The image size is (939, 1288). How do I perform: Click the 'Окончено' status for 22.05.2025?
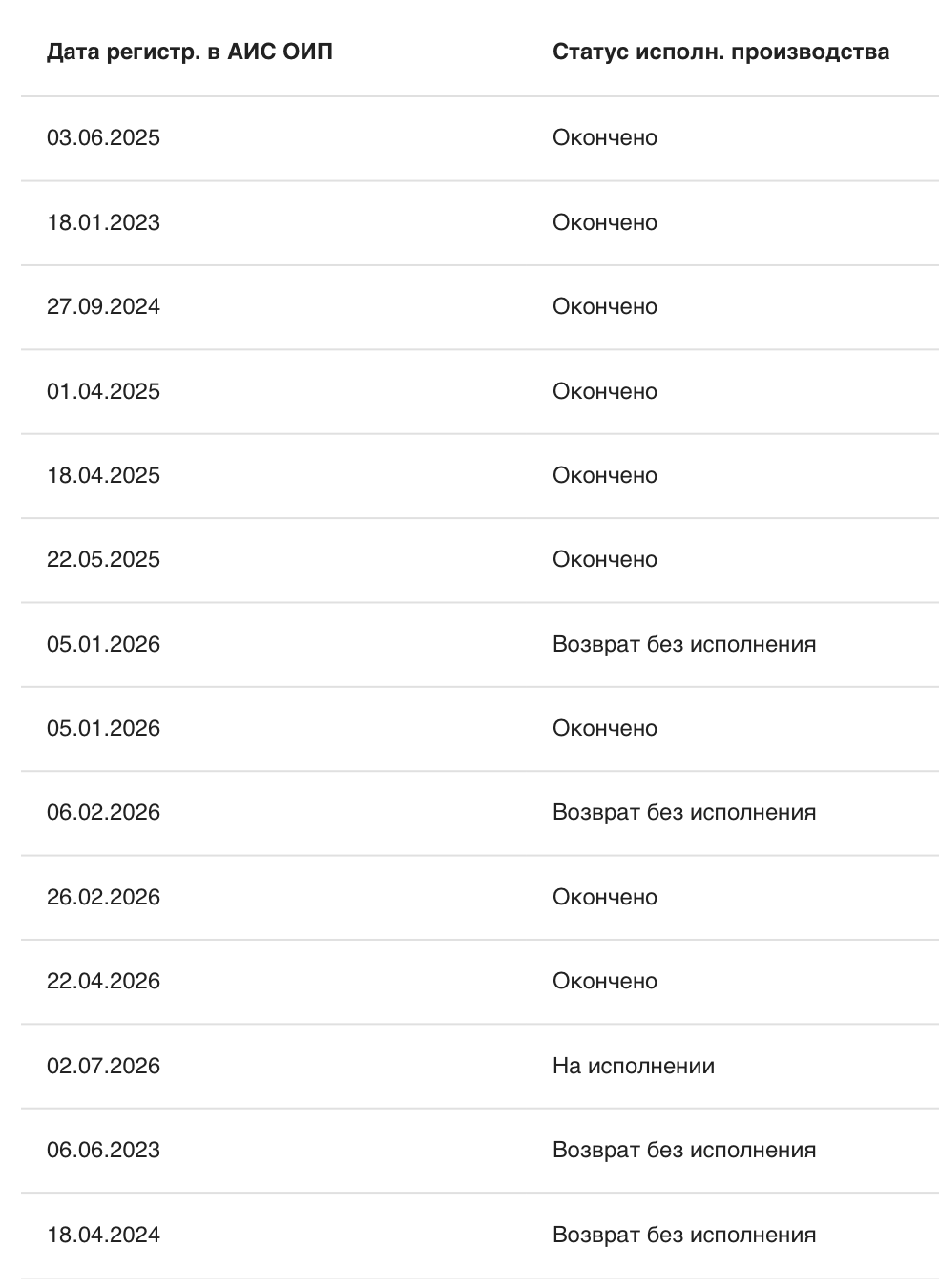[605, 559]
